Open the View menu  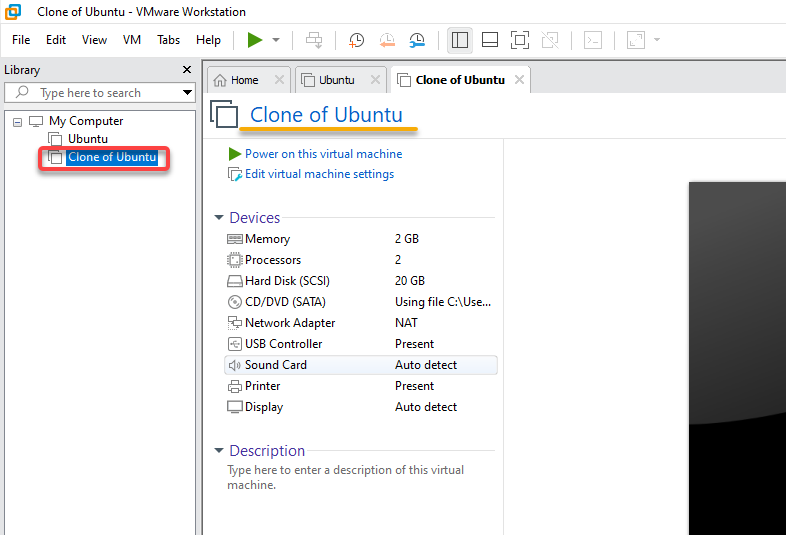tap(94, 40)
